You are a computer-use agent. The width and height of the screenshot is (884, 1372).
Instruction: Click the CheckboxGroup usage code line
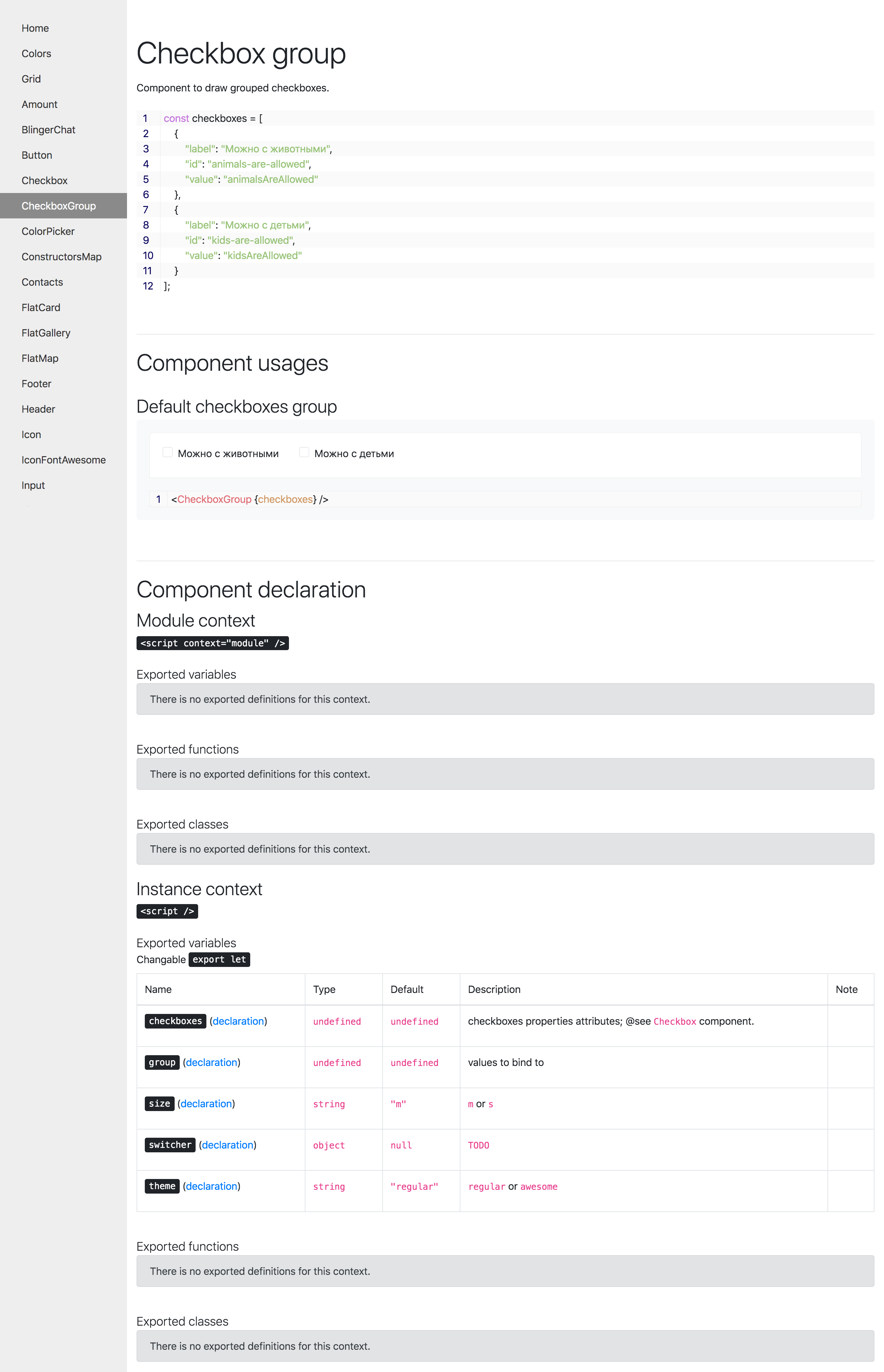(250, 499)
